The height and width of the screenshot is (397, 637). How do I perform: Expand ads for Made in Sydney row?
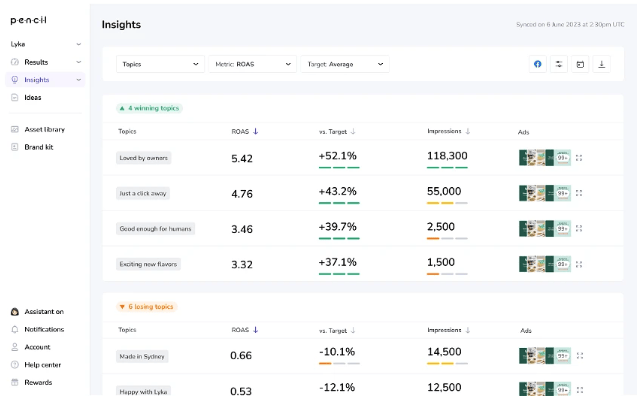580,356
